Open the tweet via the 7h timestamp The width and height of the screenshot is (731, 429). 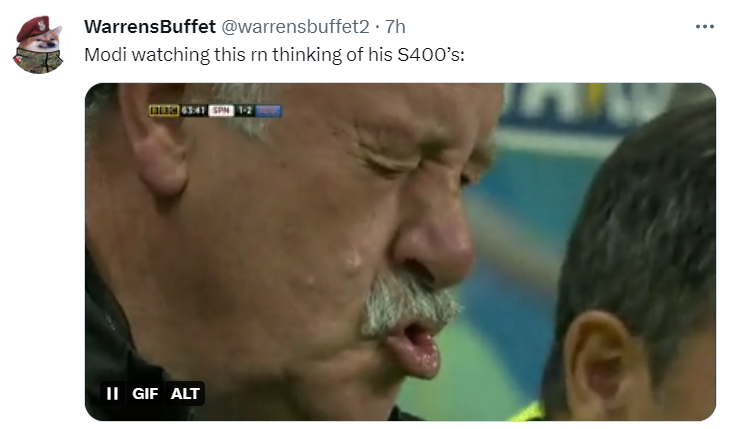pos(395,27)
